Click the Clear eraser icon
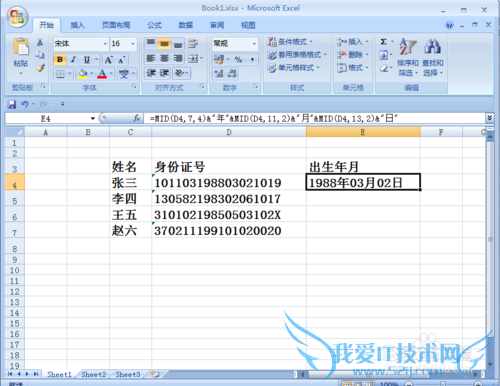 [x=384, y=68]
